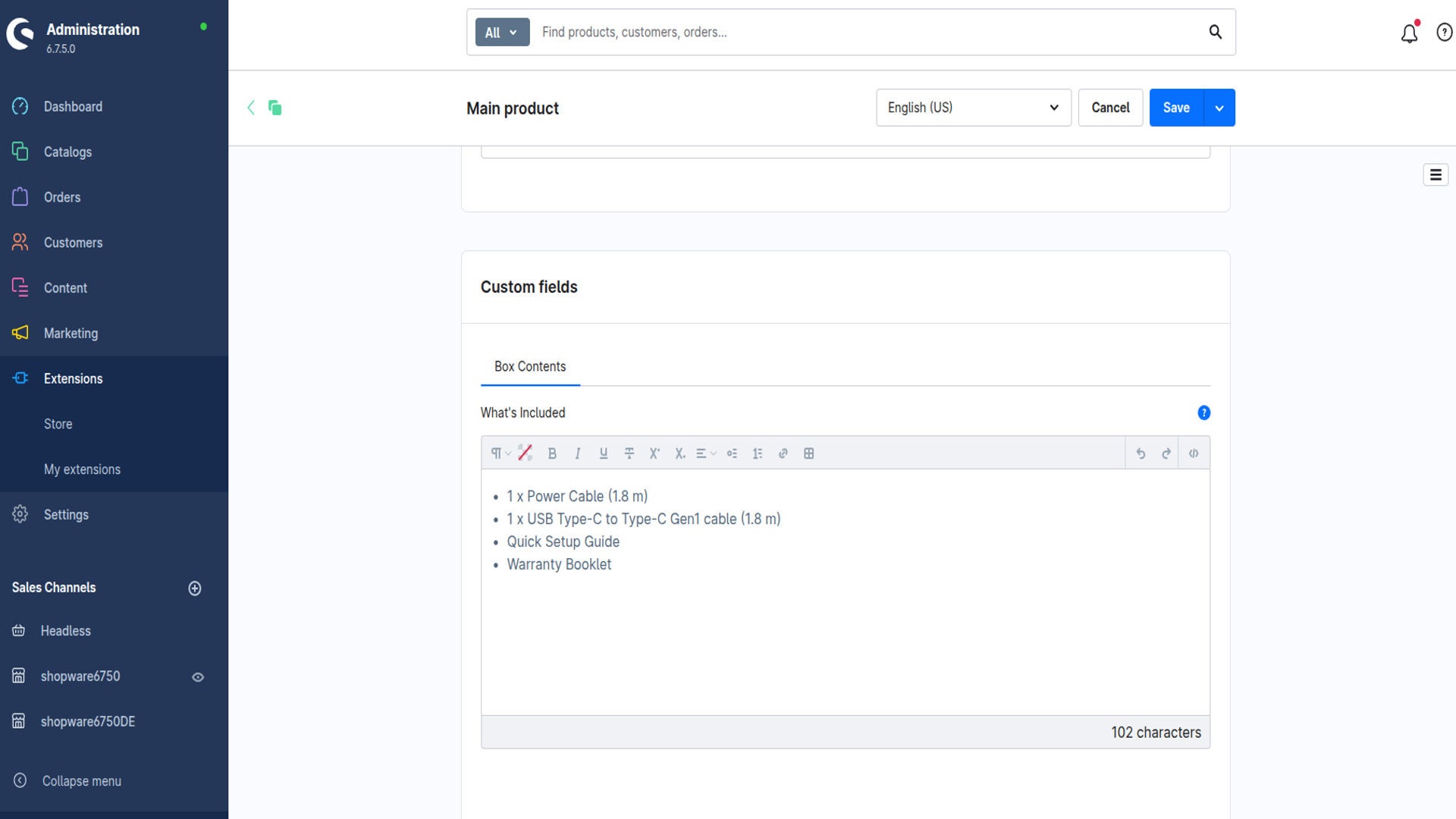Click Collapse menu in the sidebar
1456x819 pixels.
[x=81, y=781]
